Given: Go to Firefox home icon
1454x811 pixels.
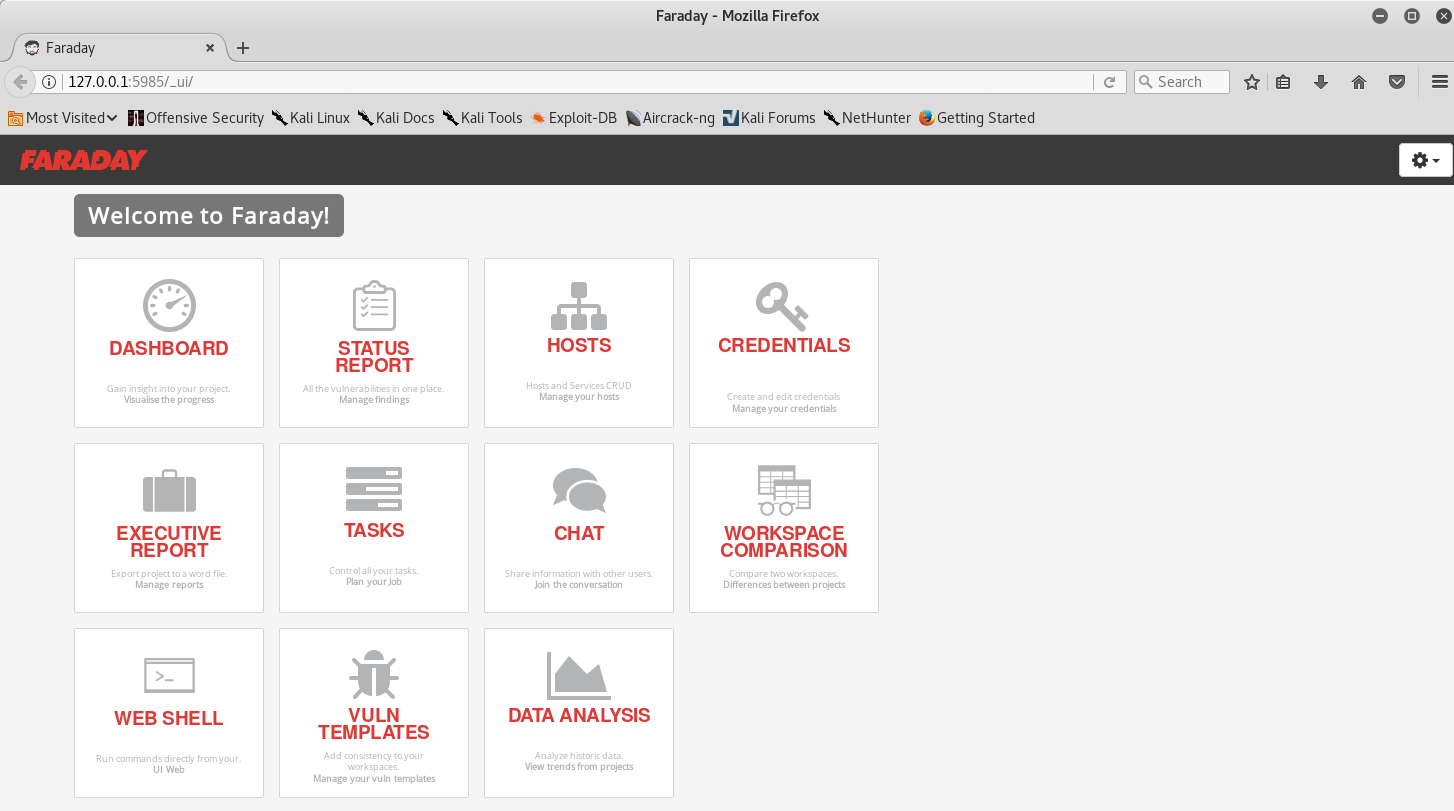Looking at the screenshot, I should (x=1359, y=82).
